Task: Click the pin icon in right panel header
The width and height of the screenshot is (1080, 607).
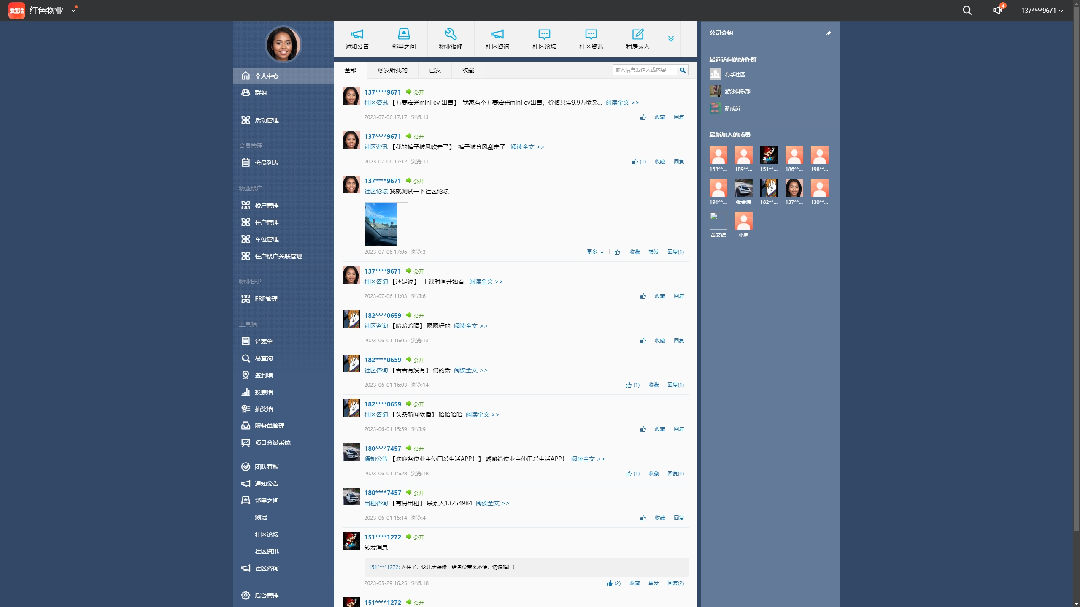Action: pyautogui.click(x=827, y=33)
